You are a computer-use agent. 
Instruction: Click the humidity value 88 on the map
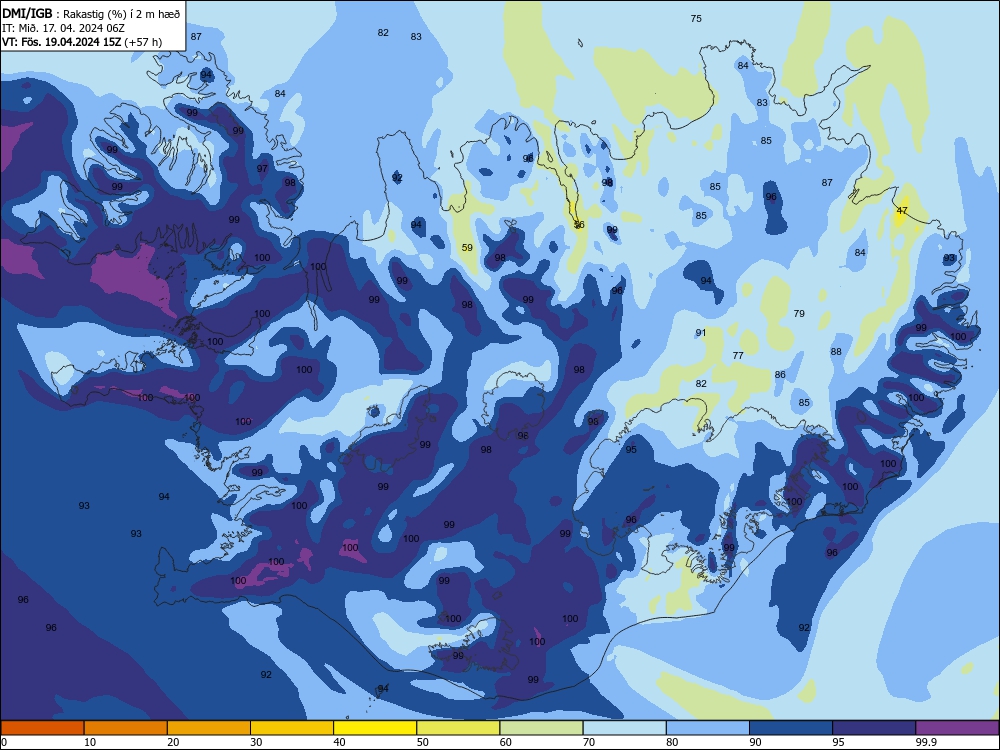pos(836,351)
